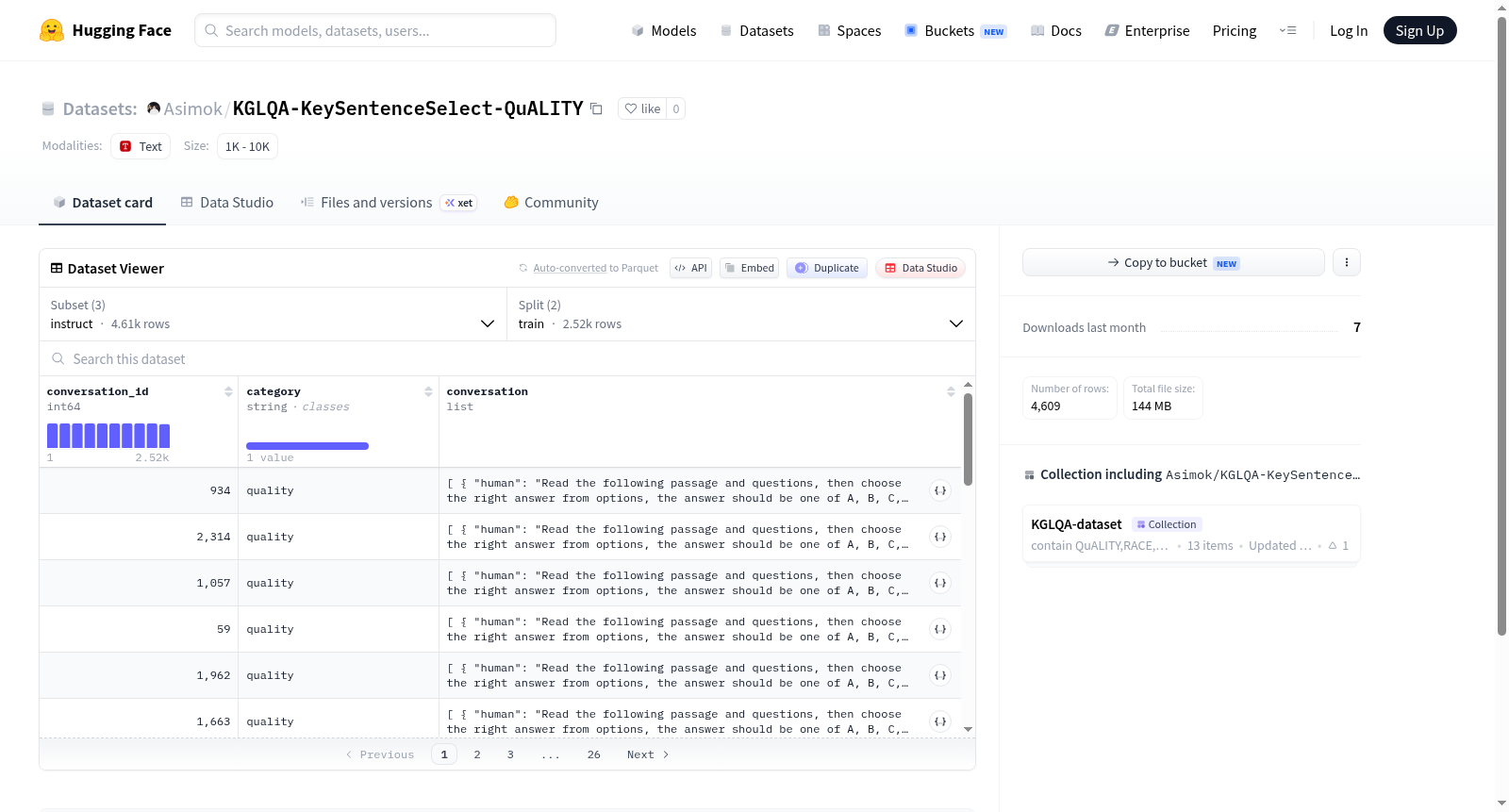The height and width of the screenshot is (812, 1509).
Task: Expand JSON for conversation row 1,663
Action: coord(940,721)
